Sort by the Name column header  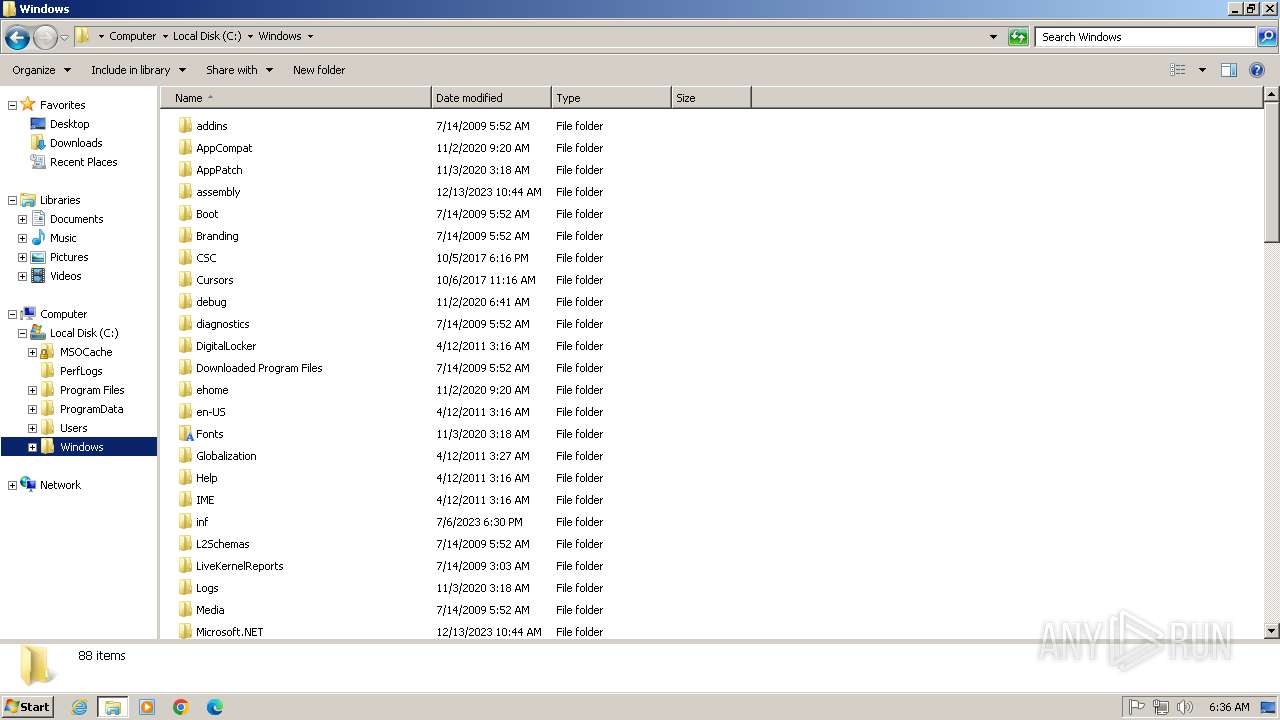(296, 98)
